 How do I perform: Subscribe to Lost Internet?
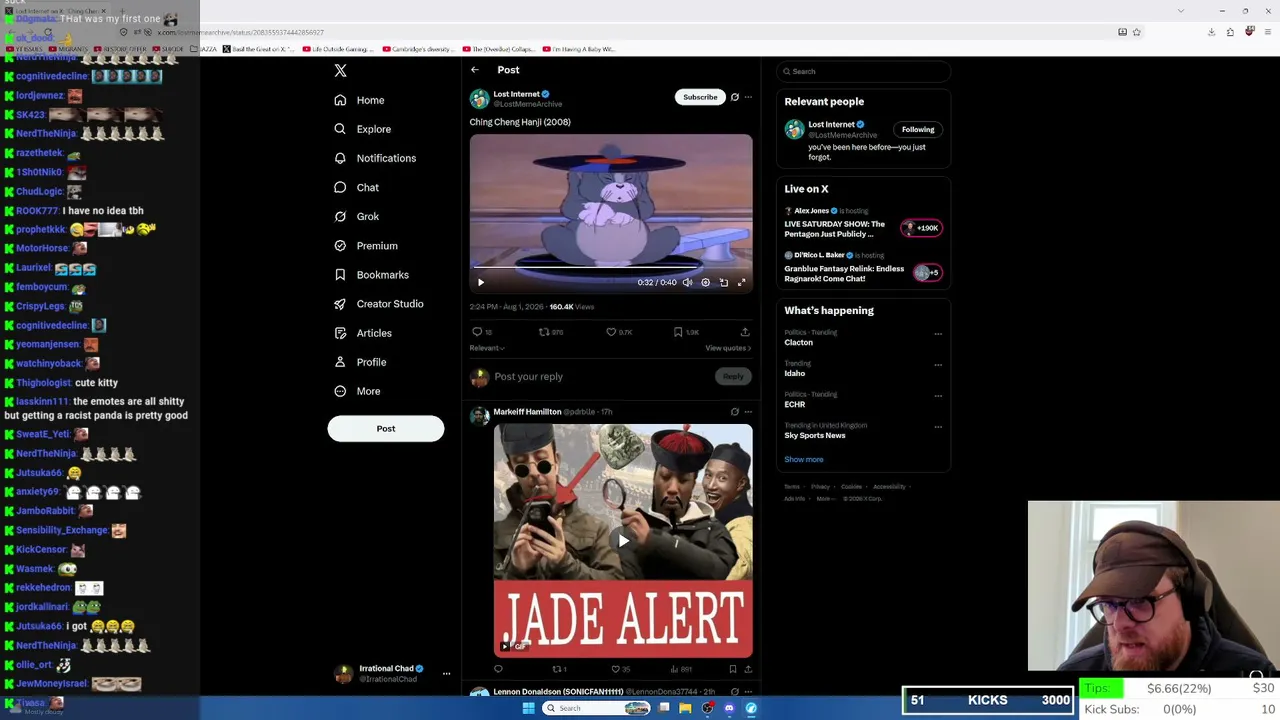tap(700, 97)
